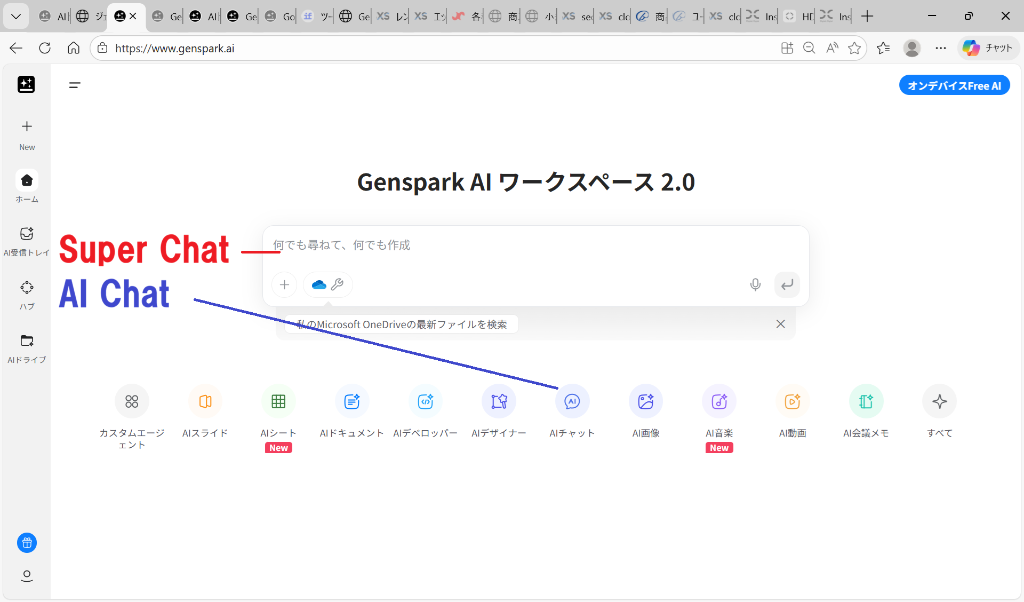The width and height of the screenshot is (1024, 602).
Task: Toggle the wrench tools option beside the cloud icon
Action: [338, 285]
